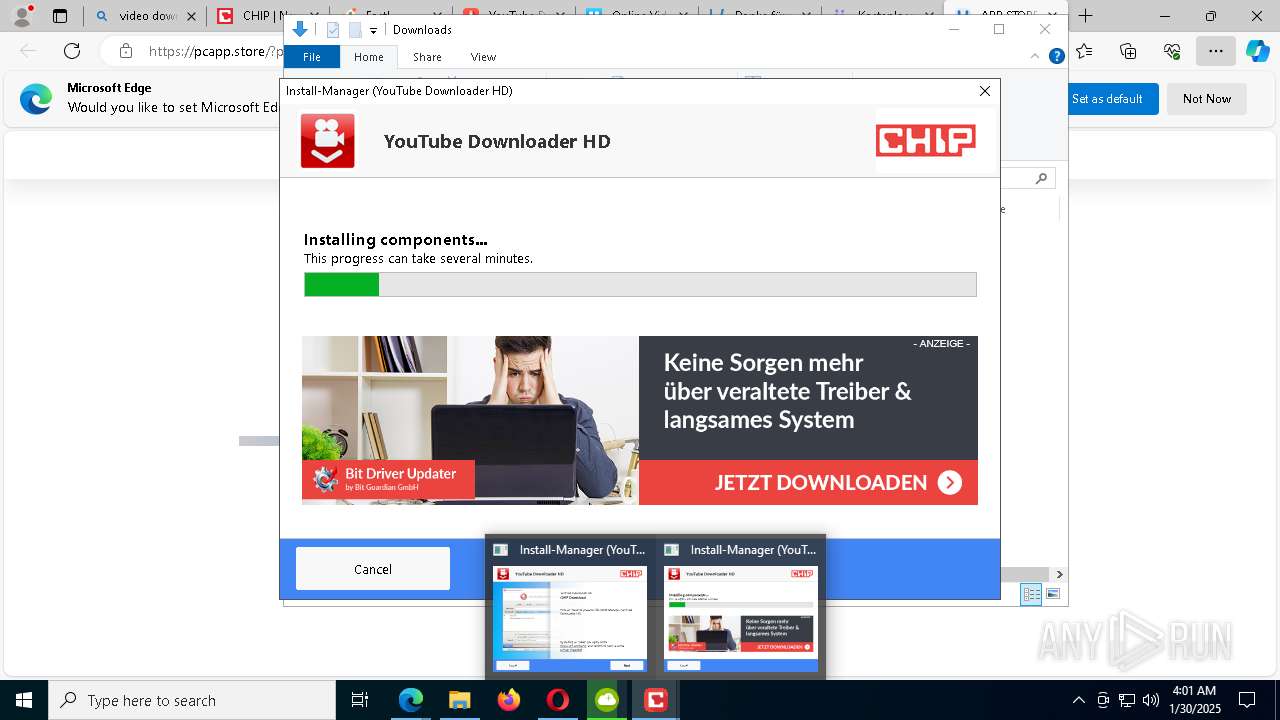Collapse the ribbon chevron in Downloads window

[1035, 57]
